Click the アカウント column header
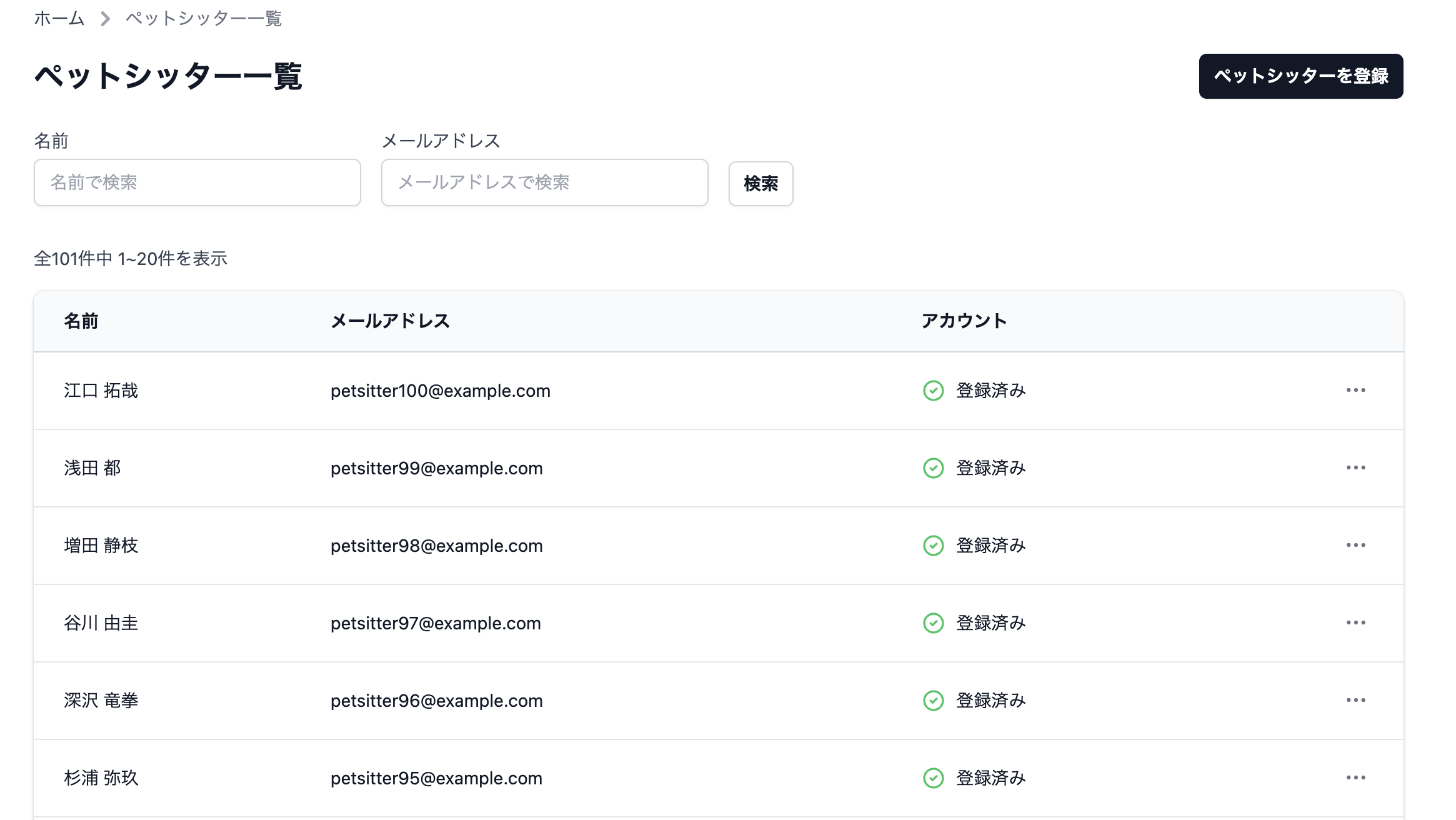1456x820 pixels. pos(964,321)
